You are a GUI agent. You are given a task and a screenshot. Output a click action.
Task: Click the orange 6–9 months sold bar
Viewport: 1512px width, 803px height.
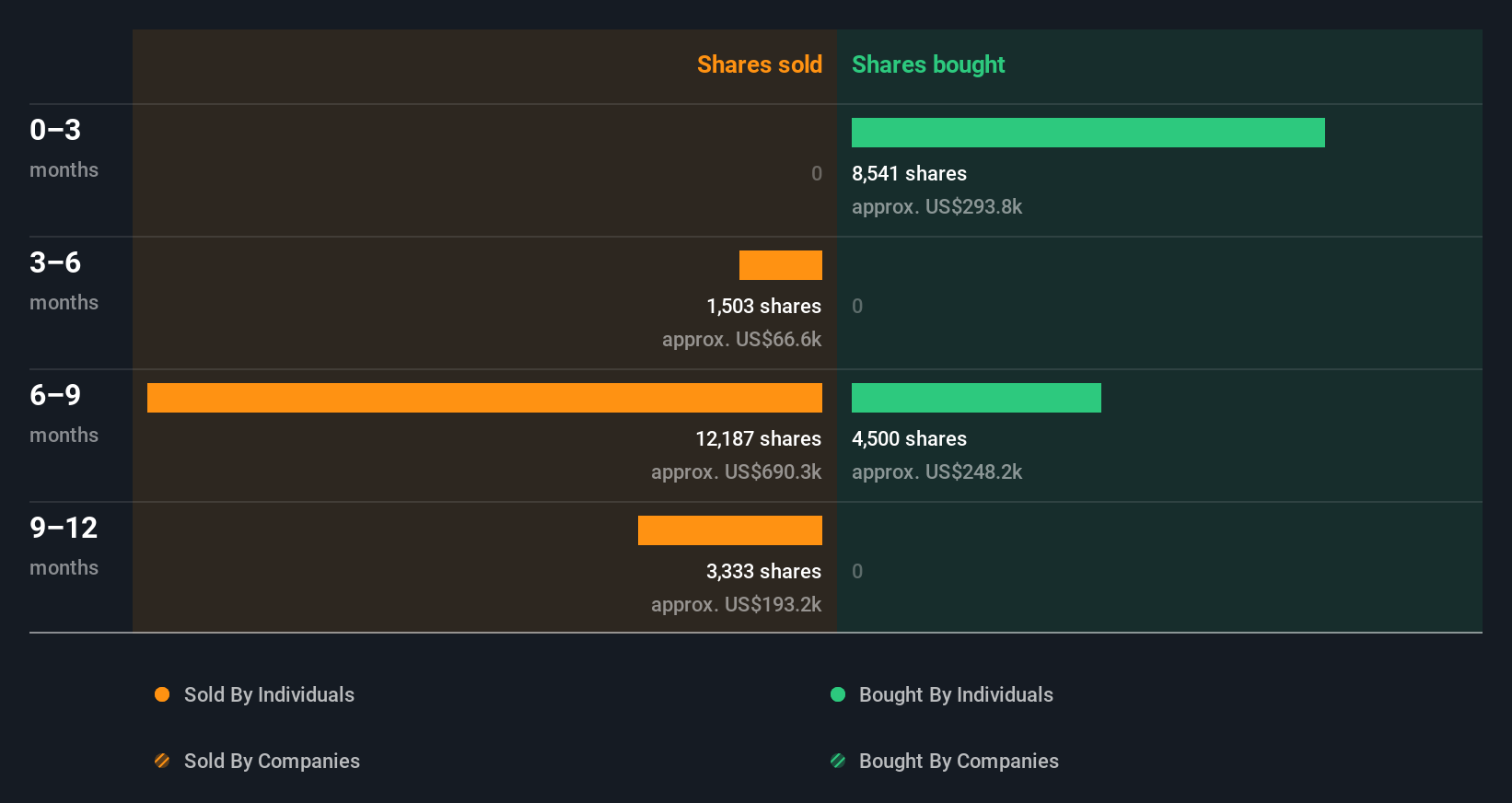pos(484,398)
